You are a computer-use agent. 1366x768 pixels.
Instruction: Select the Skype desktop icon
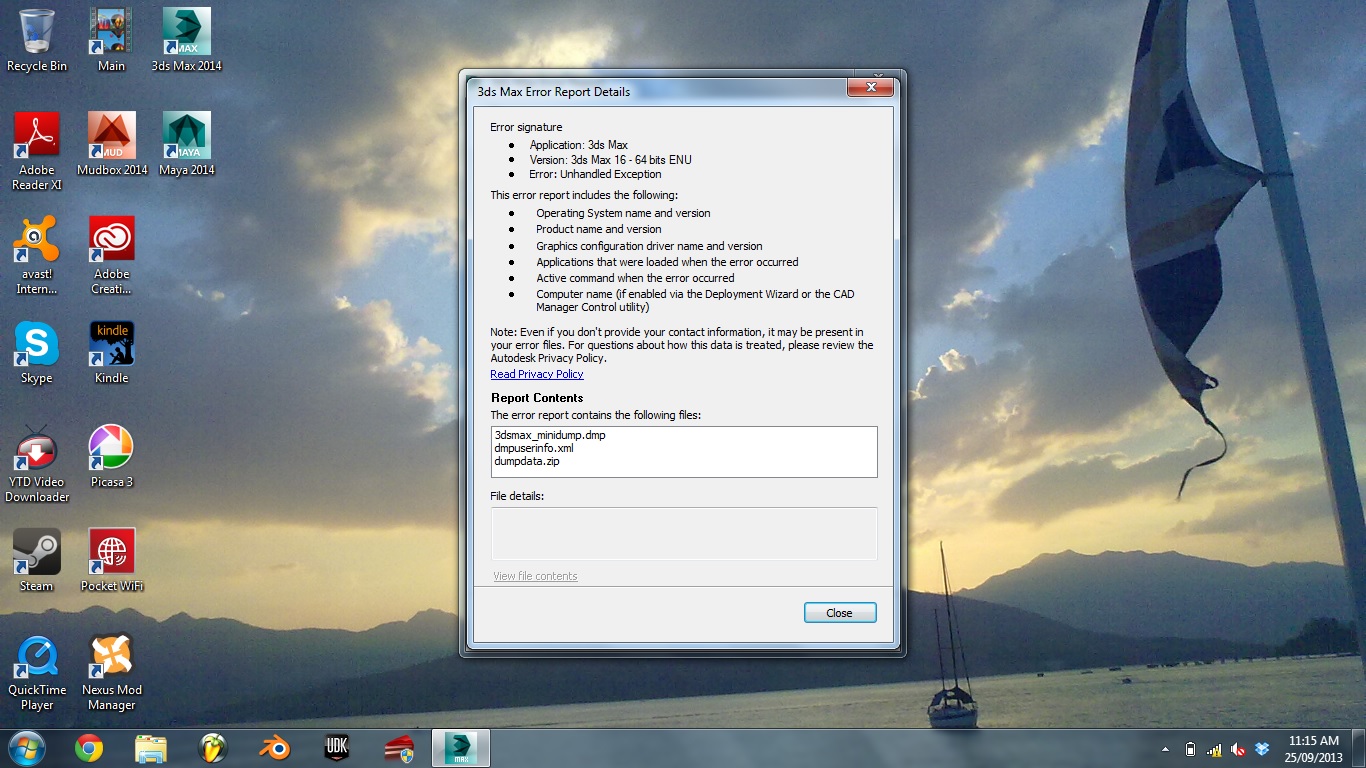37,352
